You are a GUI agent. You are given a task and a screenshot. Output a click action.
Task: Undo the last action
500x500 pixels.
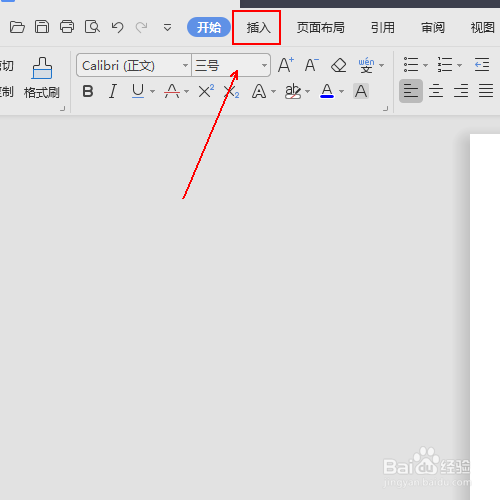click(x=117, y=27)
